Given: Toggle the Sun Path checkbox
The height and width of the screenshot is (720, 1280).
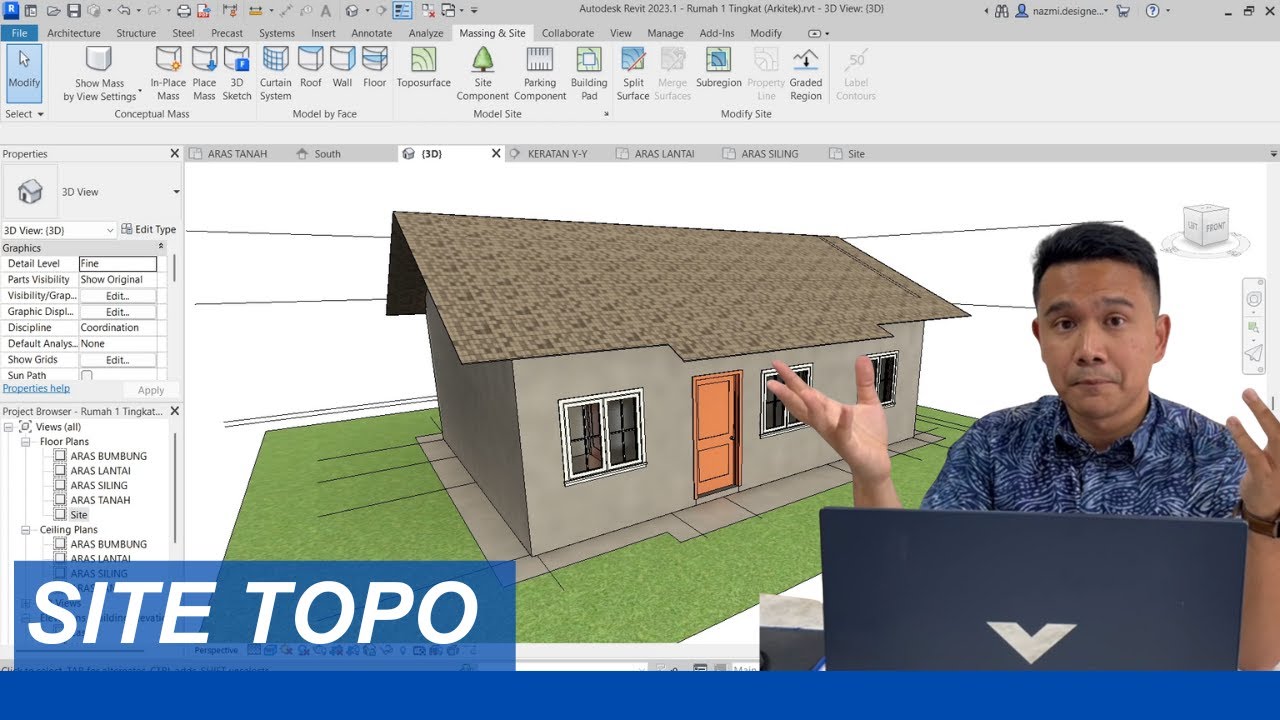Looking at the screenshot, I should click(x=86, y=376).
